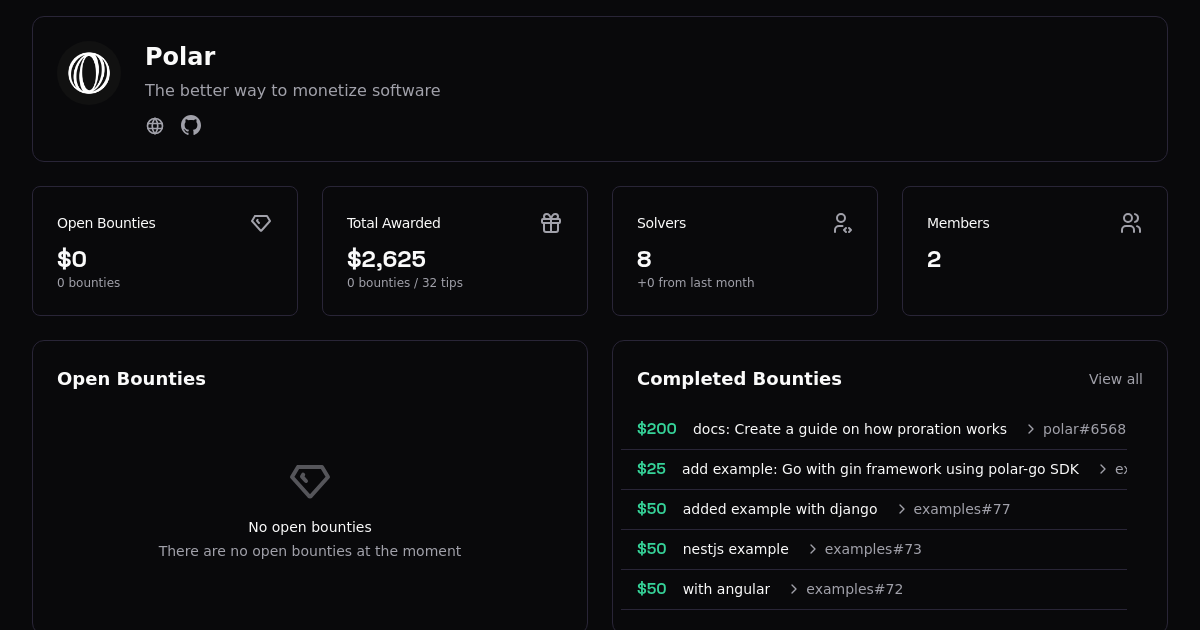
Task: Click the Solvers person-code icon
Action: 841,223
